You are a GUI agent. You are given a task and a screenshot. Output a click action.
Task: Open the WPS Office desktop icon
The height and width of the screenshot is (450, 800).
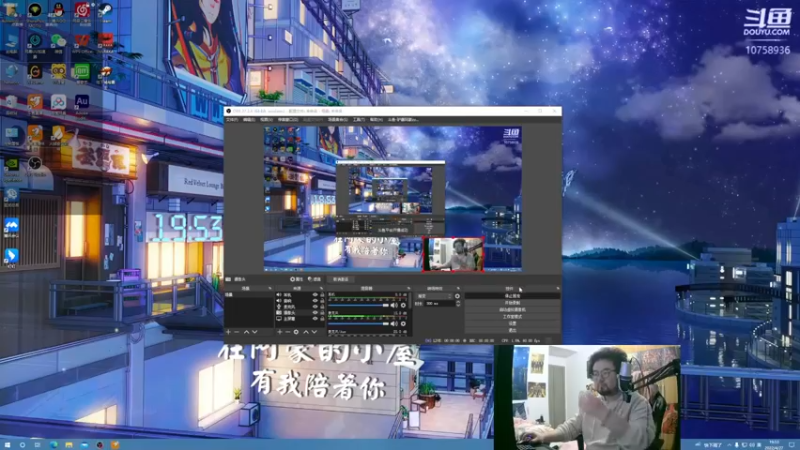[x=82, y=42]
